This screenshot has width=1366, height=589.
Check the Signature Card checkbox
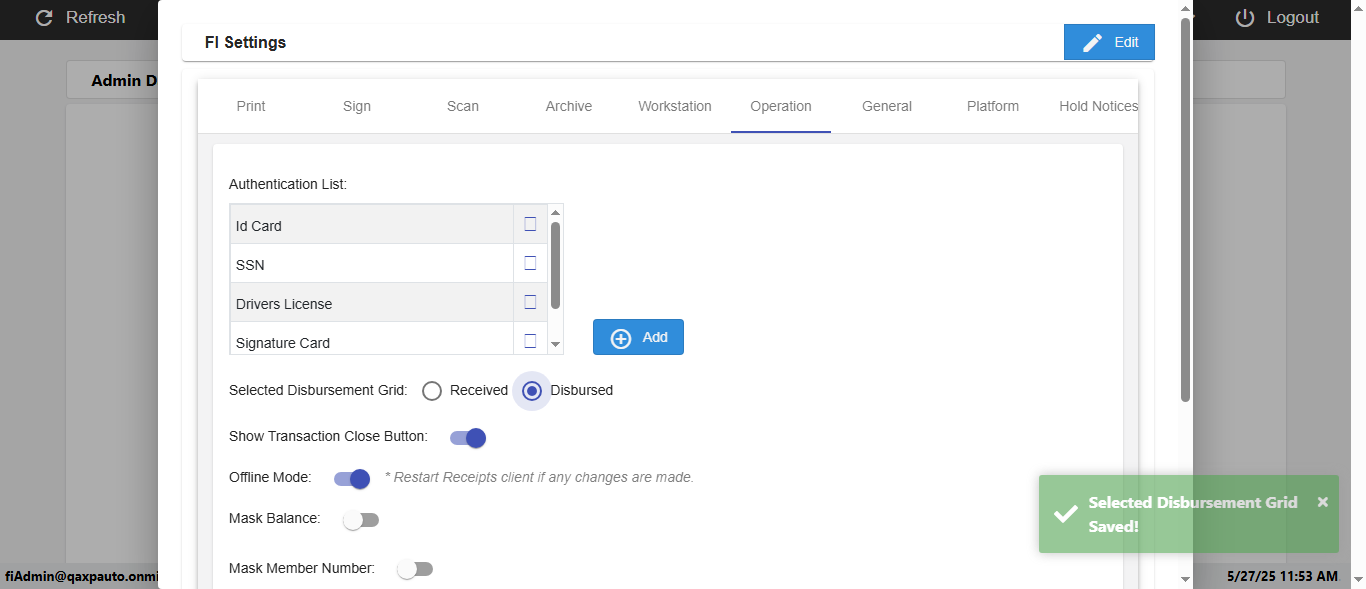tap(530, 341)
